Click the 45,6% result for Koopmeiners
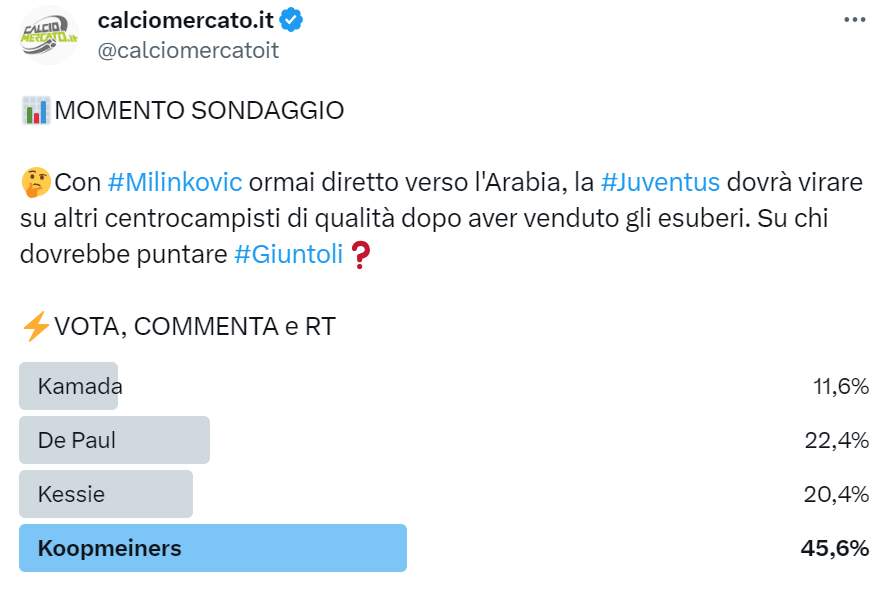 tap(834, 548)
